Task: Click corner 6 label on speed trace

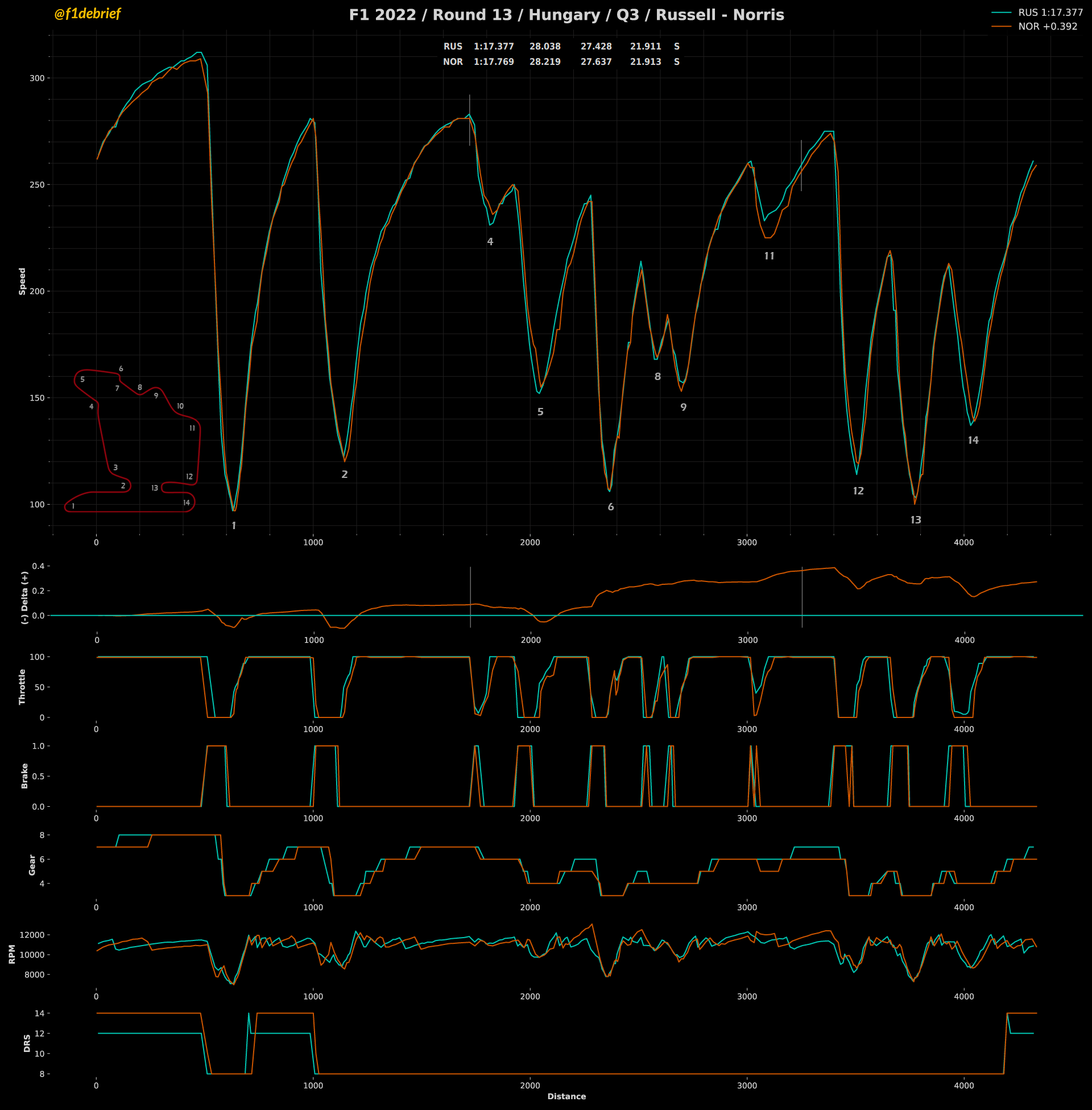Action: point(610,506)
